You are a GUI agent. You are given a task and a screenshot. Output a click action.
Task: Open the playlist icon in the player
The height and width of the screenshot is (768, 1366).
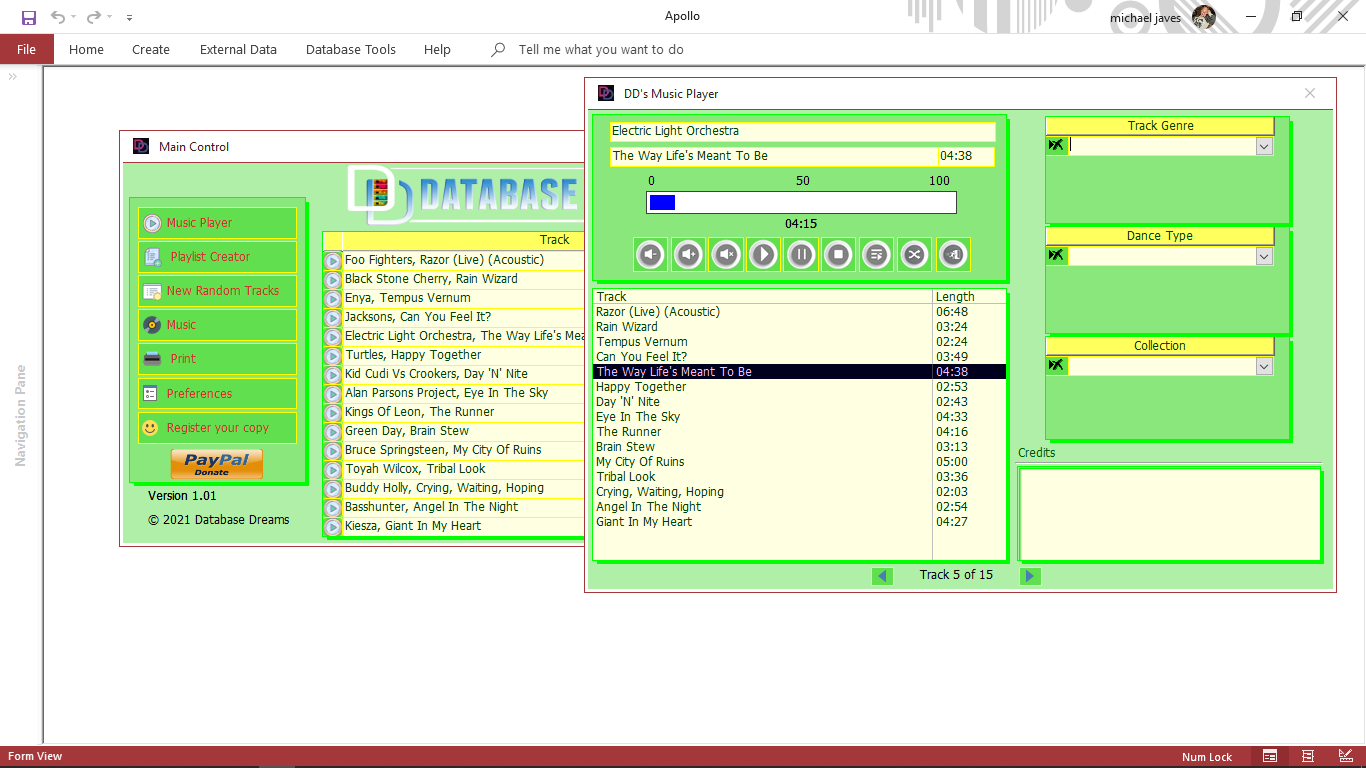(x=876, y=255)
